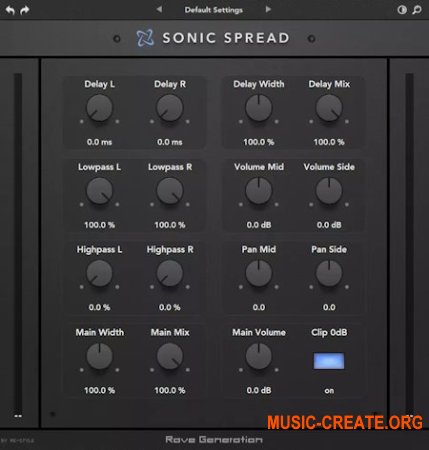429x450 pixels.
Task: Click the Delay R knob
Action: point(170,108)
